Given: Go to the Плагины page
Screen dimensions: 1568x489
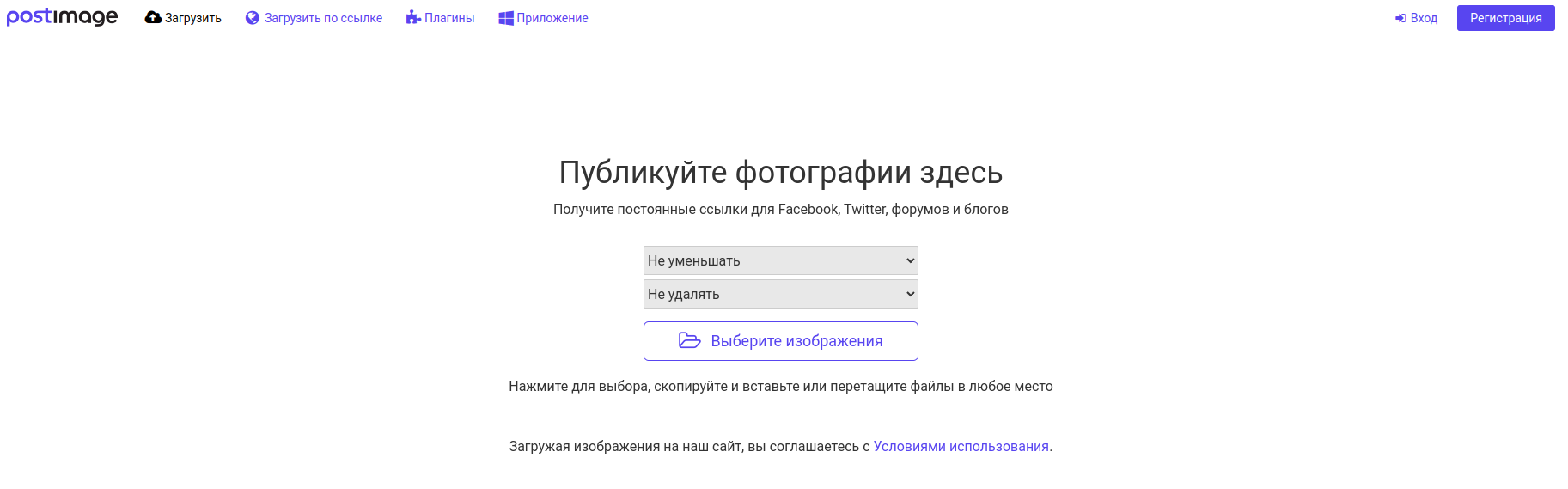Looking at the screenshot, I should [x=440, y=18].
